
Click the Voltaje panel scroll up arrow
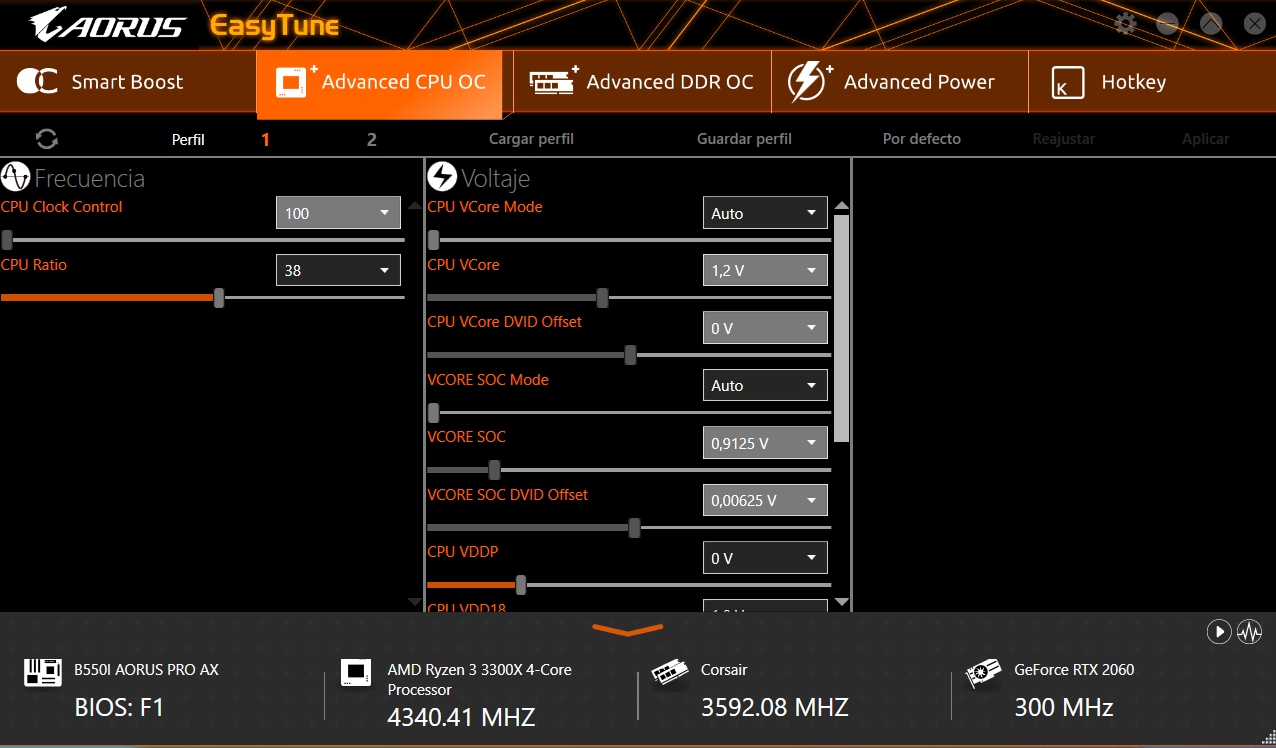tap(842, 207)
